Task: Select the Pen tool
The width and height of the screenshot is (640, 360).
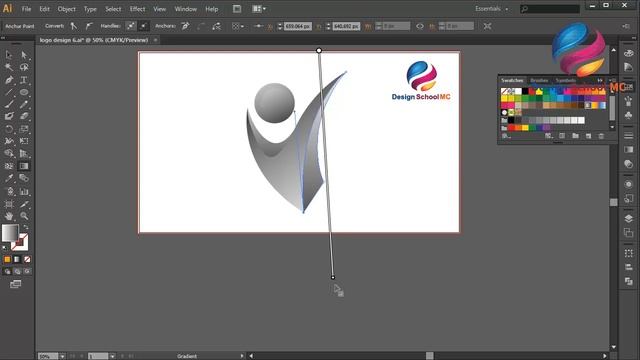Action: tap(9, 80)
